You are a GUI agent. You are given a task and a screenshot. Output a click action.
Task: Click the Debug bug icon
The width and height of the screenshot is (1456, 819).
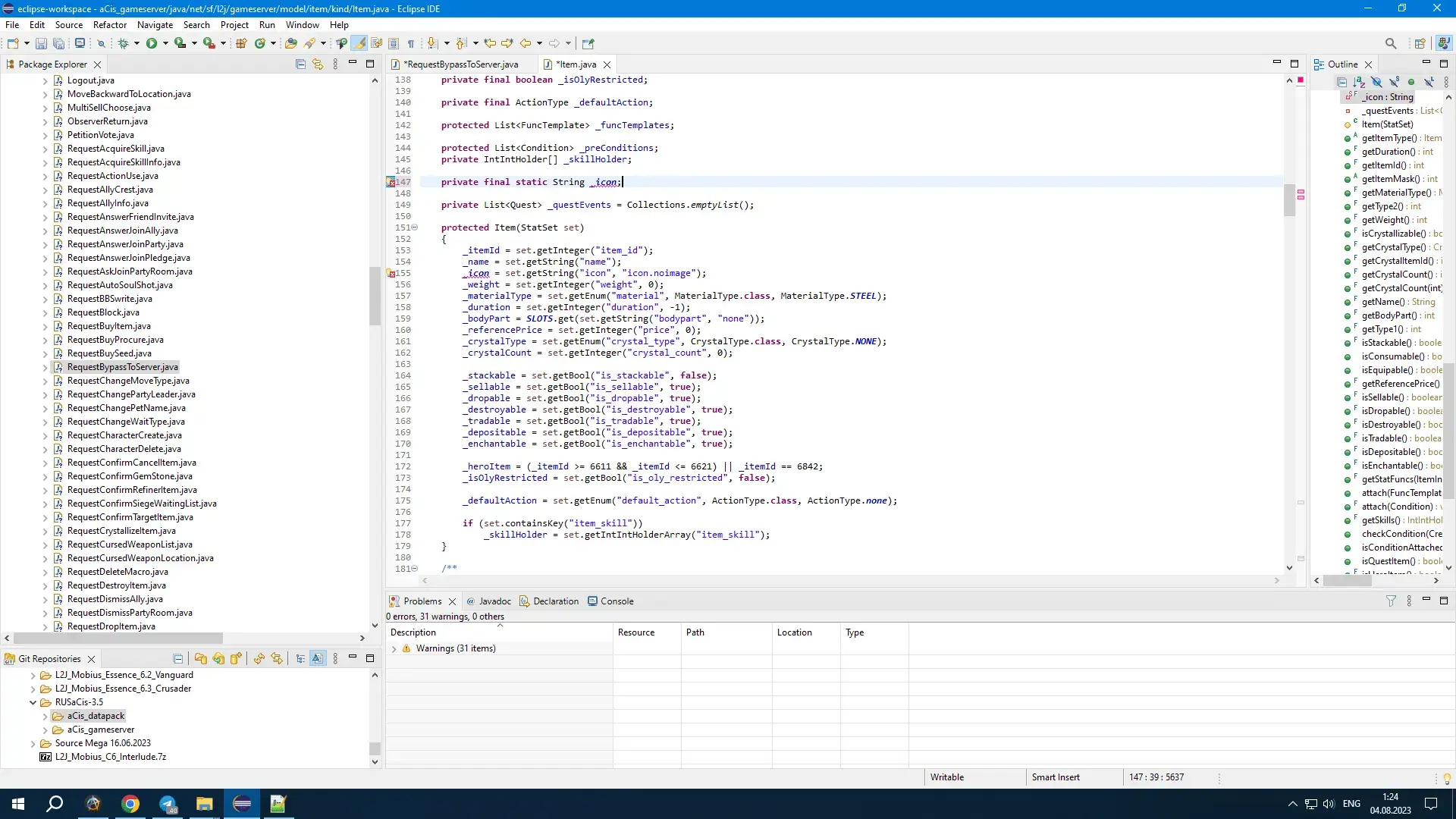(123, 43)
